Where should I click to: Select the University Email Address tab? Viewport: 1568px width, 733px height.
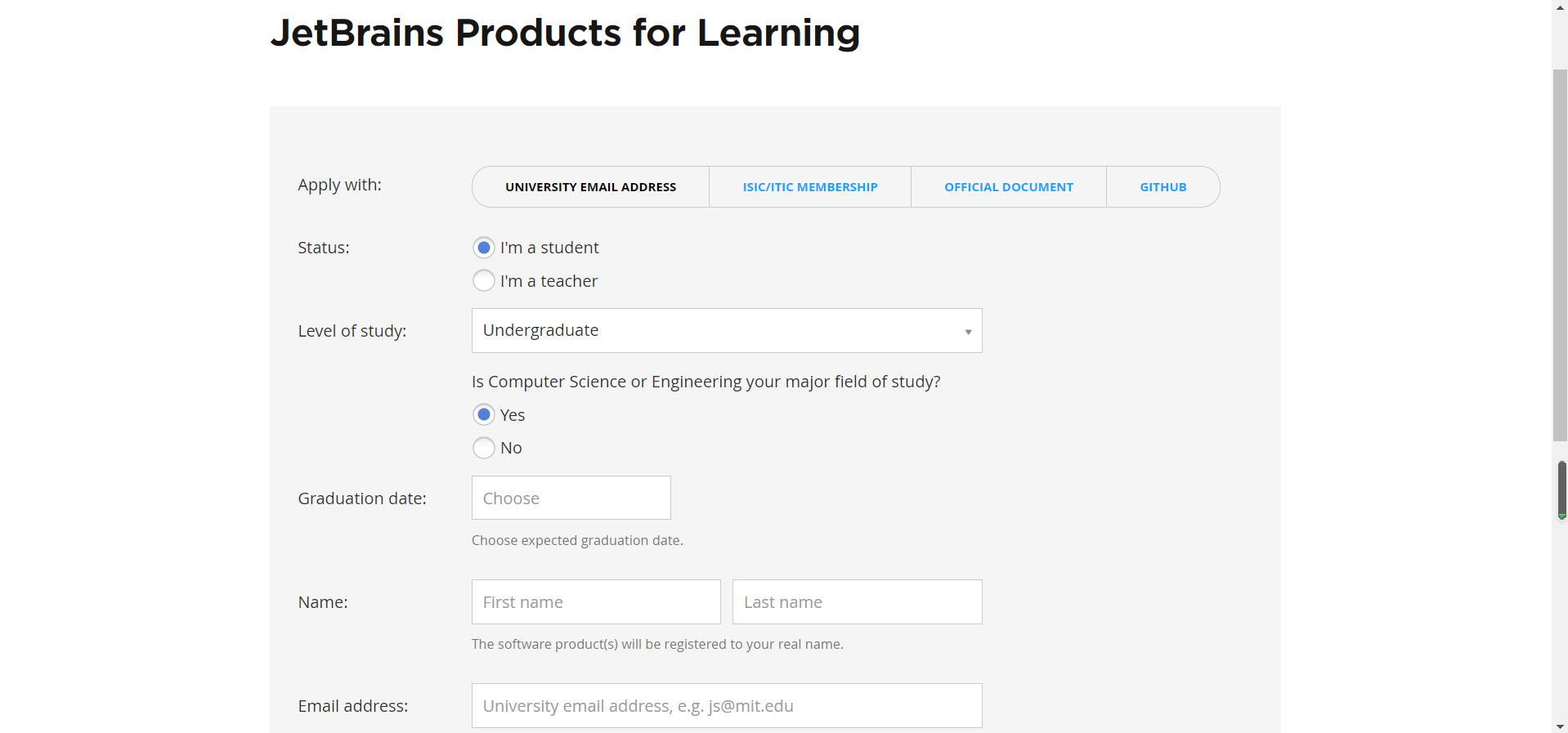click(590, 187)
